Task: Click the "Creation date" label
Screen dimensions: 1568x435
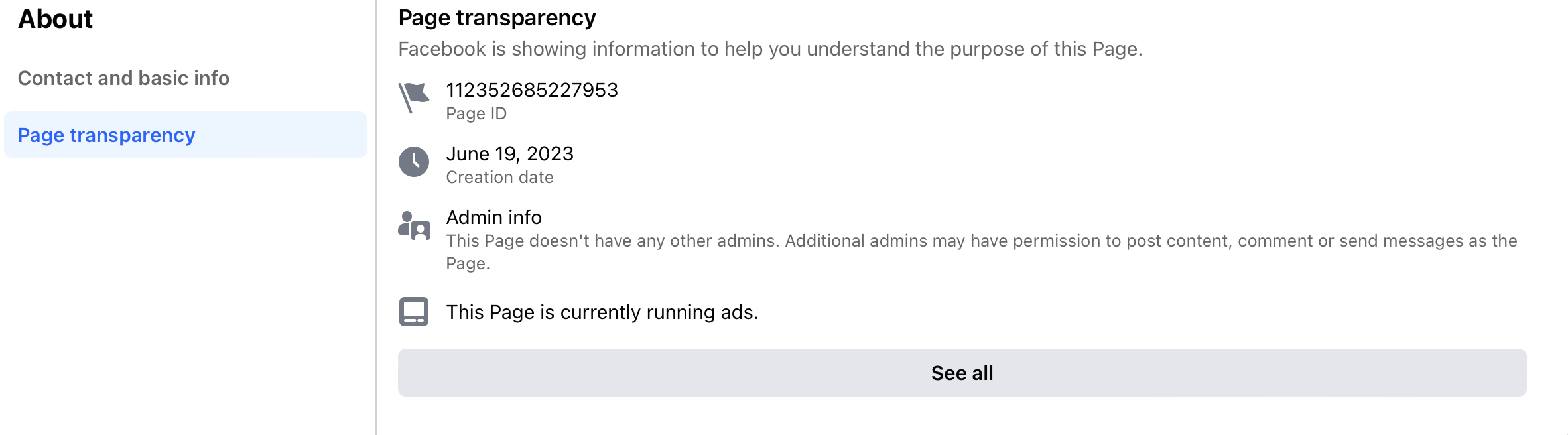Action: (499, 178)
